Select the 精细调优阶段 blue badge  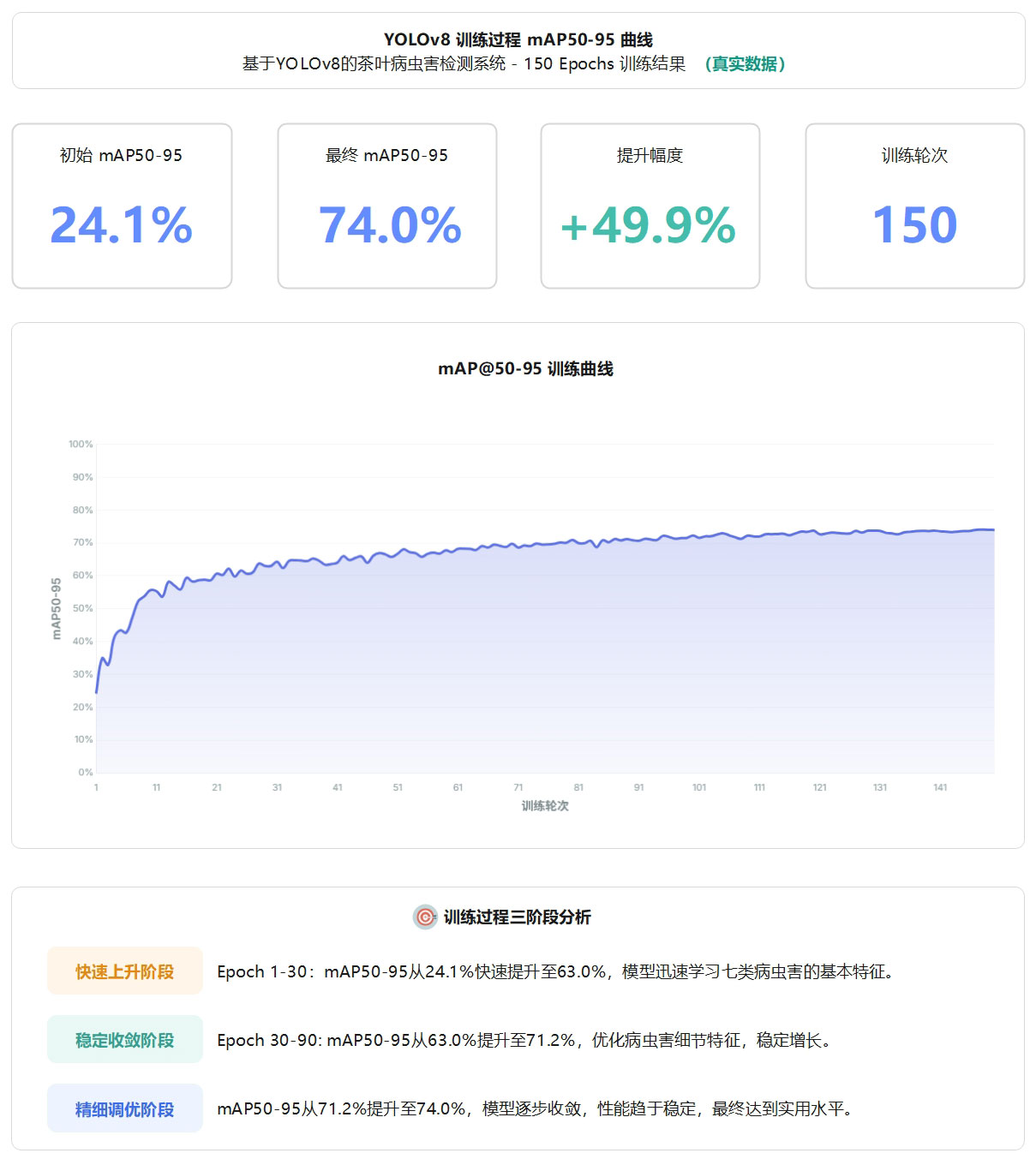(125, 1108)
